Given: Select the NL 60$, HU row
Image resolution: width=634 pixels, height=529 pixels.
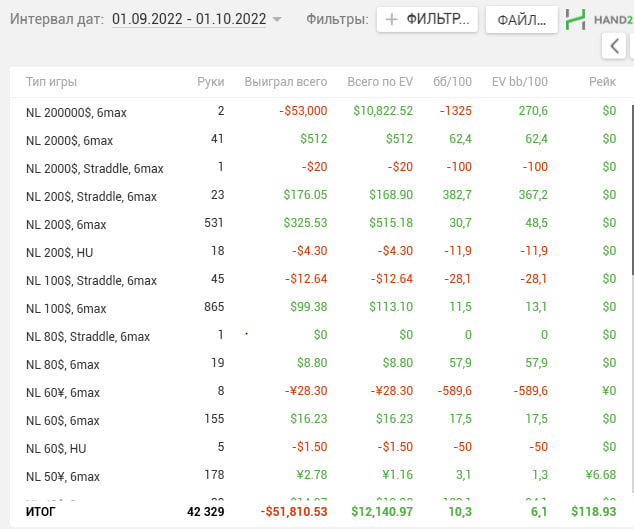Looking at the screenshot, I should [x=321, y=447].
